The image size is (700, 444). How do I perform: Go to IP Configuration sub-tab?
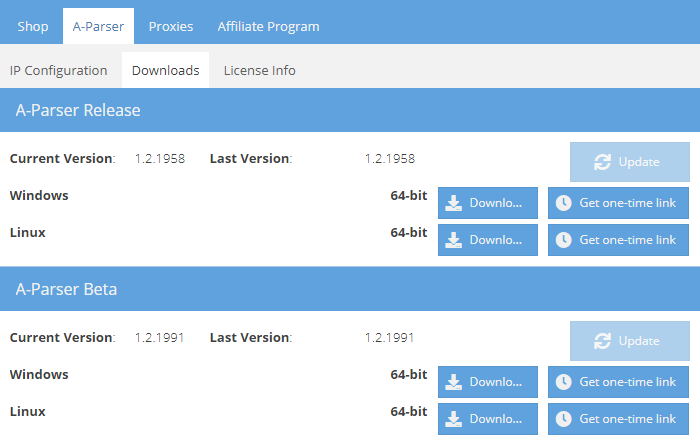[x=58, y=71]
